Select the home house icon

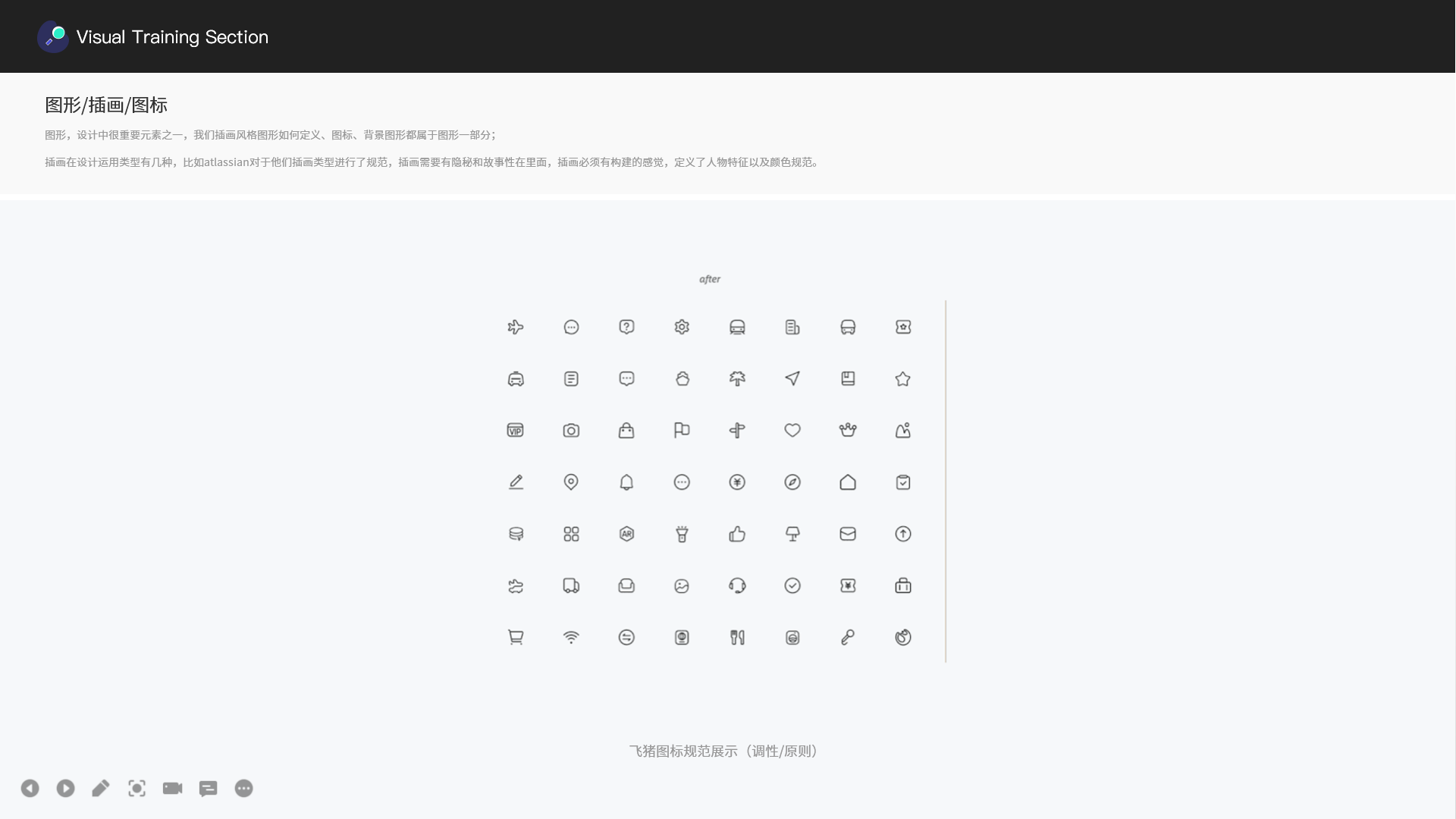click(x=848, y=482)
